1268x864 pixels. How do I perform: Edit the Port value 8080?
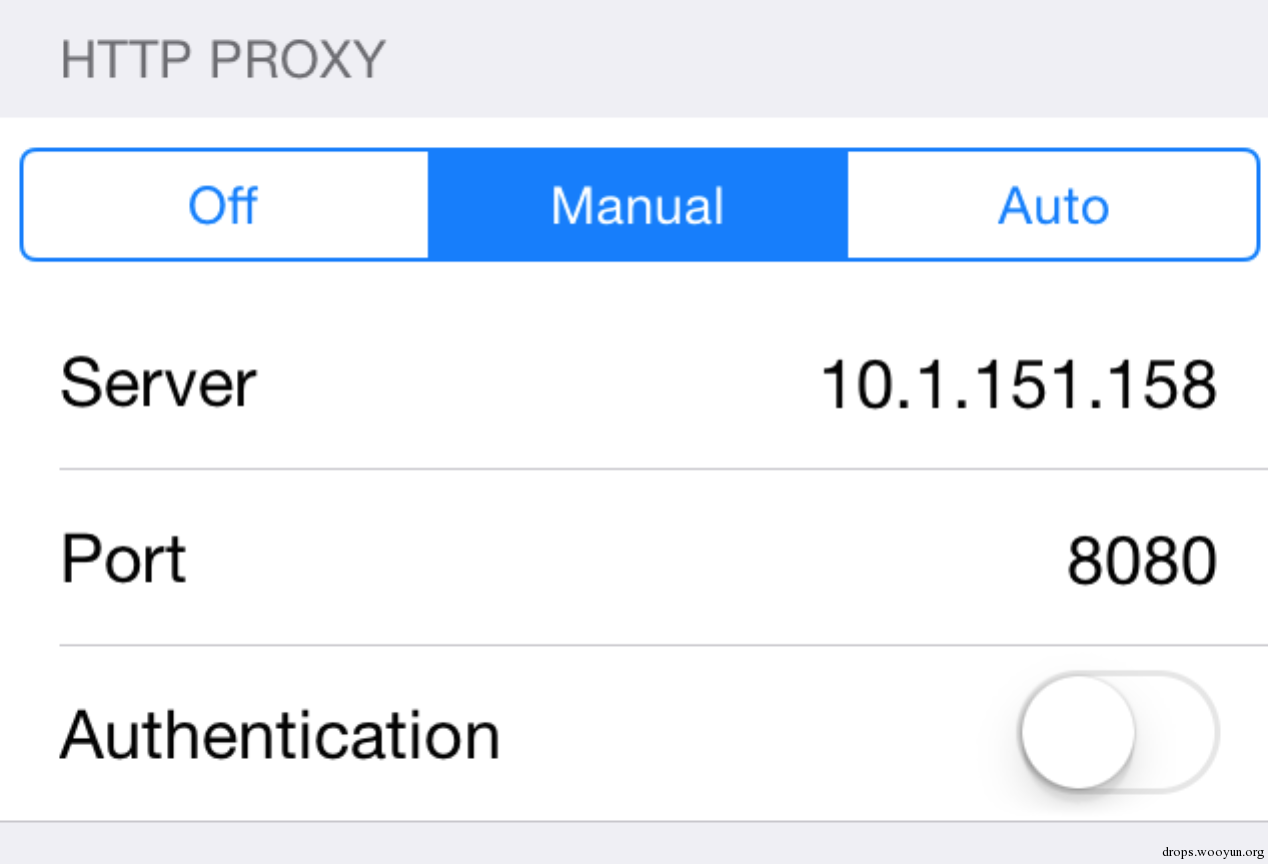tap(1142, 561)
